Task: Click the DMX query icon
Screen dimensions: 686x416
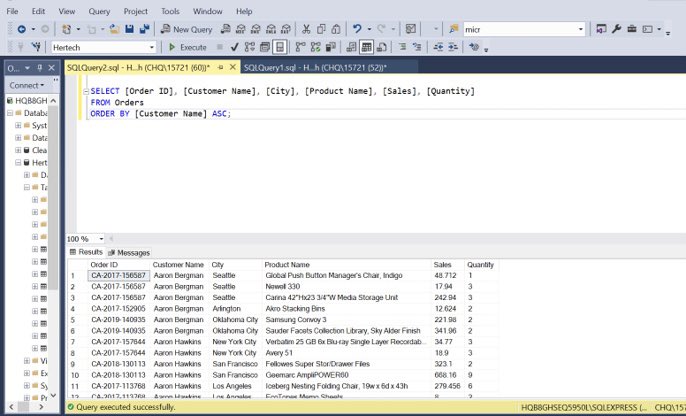Action: click(x=256, y=29)
